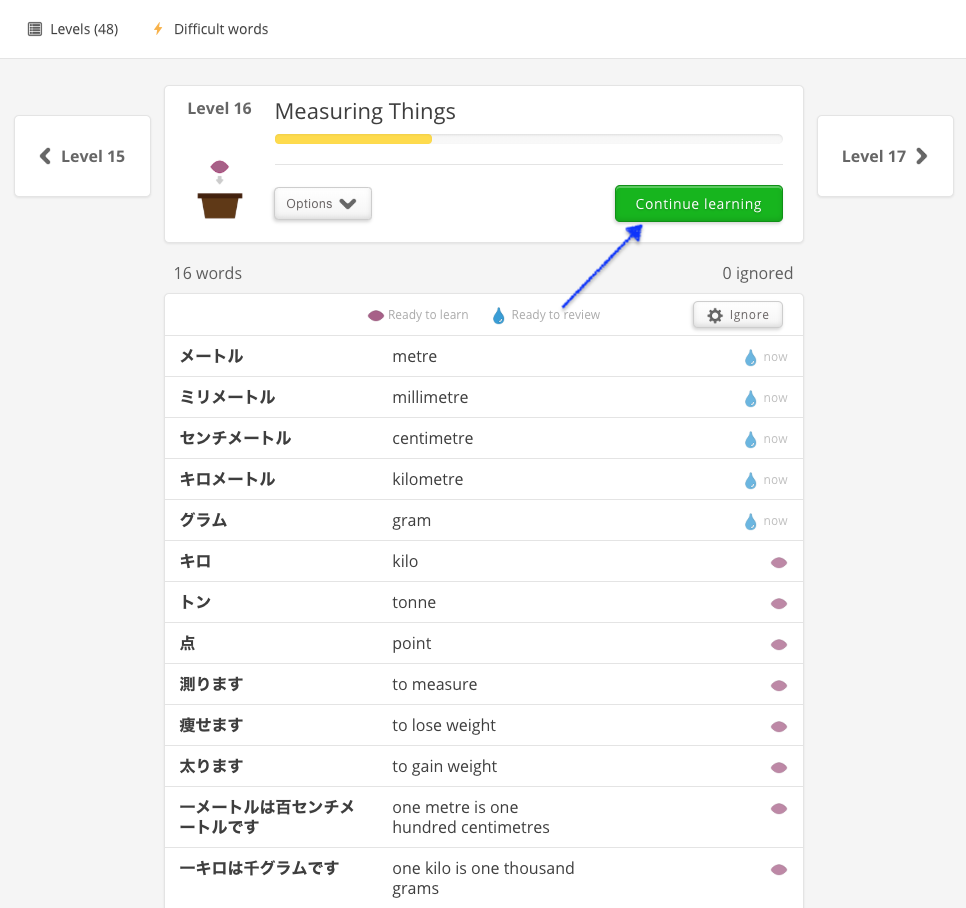Click the seed icon for to gain weight
Viewport: 966px width, 908px height.
[x=779, y=768]
